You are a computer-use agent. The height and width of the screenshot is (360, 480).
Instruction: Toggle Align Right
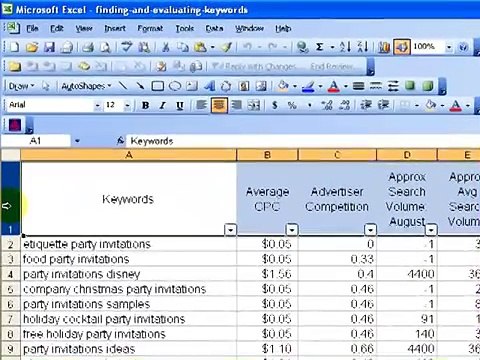236,105
